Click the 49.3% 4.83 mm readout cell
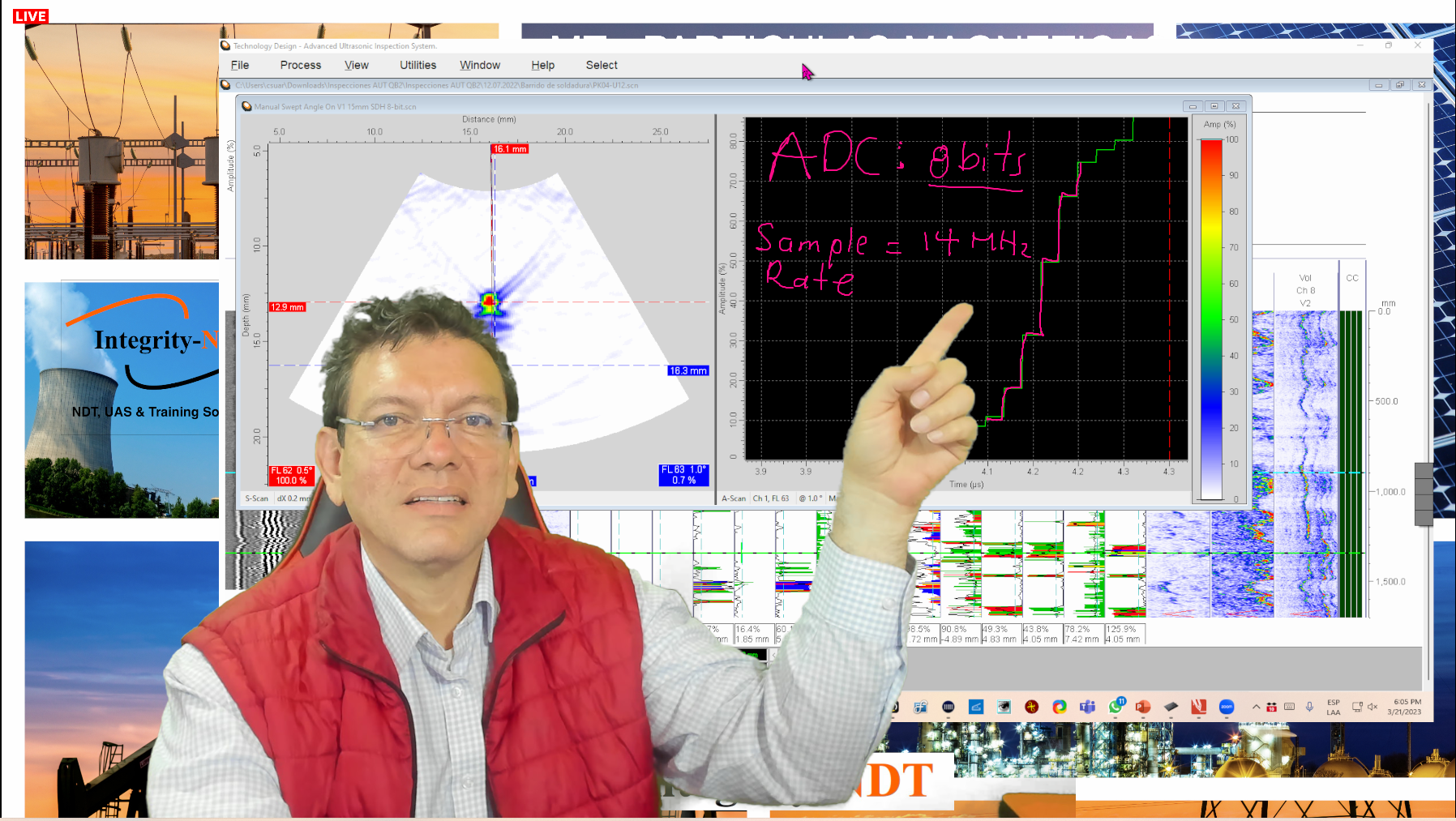The height and width of the screenshot is (821, 1456). [x=1000, y=634]
